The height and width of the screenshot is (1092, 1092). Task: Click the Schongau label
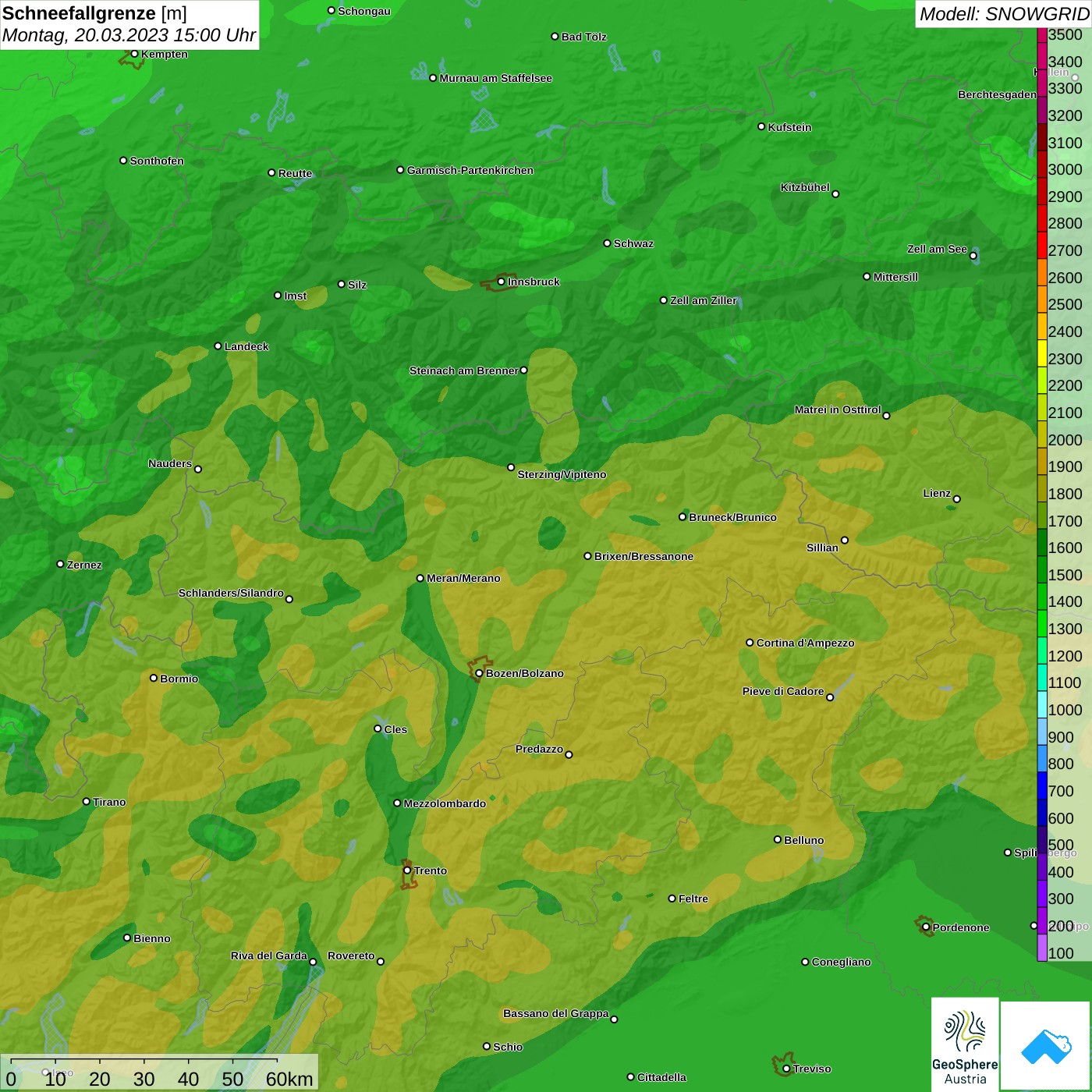[x=364, y=11]
